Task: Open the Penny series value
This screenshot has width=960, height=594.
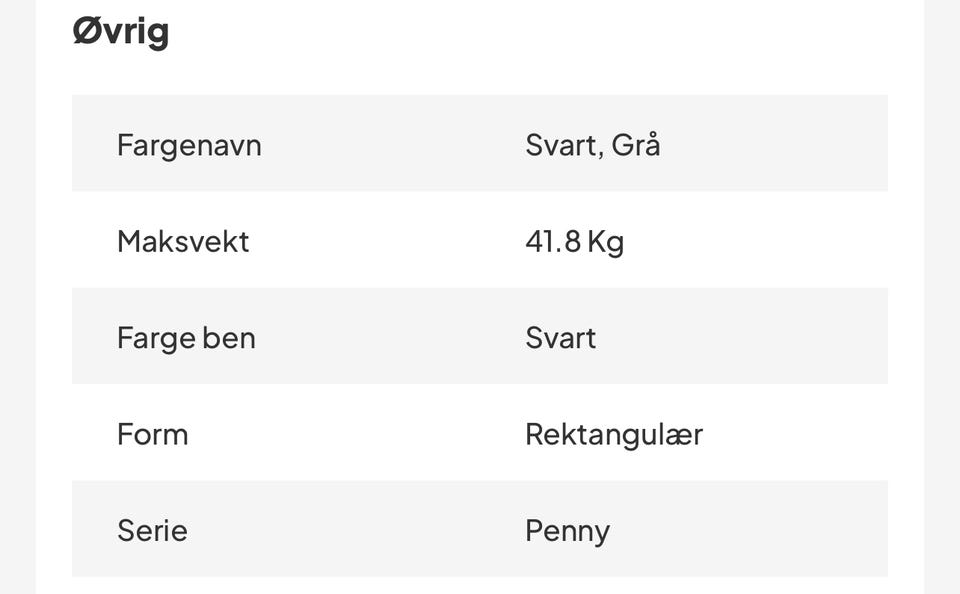Action: (x=568, y=532)
